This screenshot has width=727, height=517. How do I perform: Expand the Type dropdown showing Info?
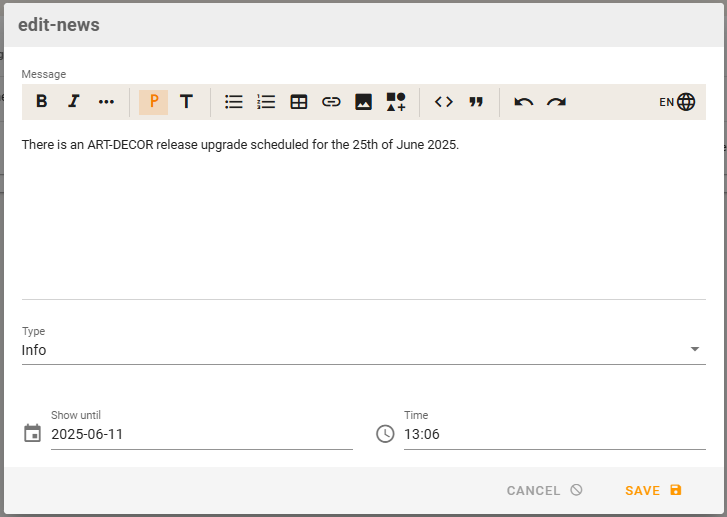tap(362, 350)
